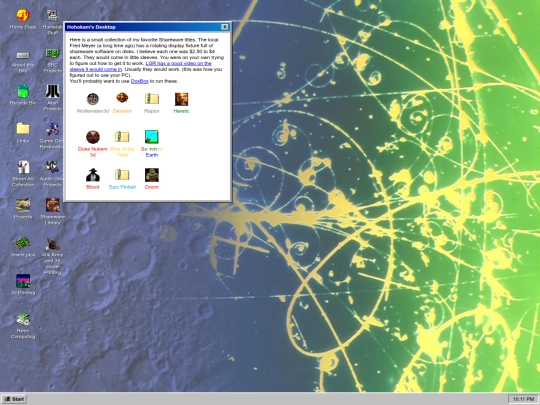Select the Wolfenstien3d shareware icon
Screen dimensions: 540x405
click(x=93, y=103)
